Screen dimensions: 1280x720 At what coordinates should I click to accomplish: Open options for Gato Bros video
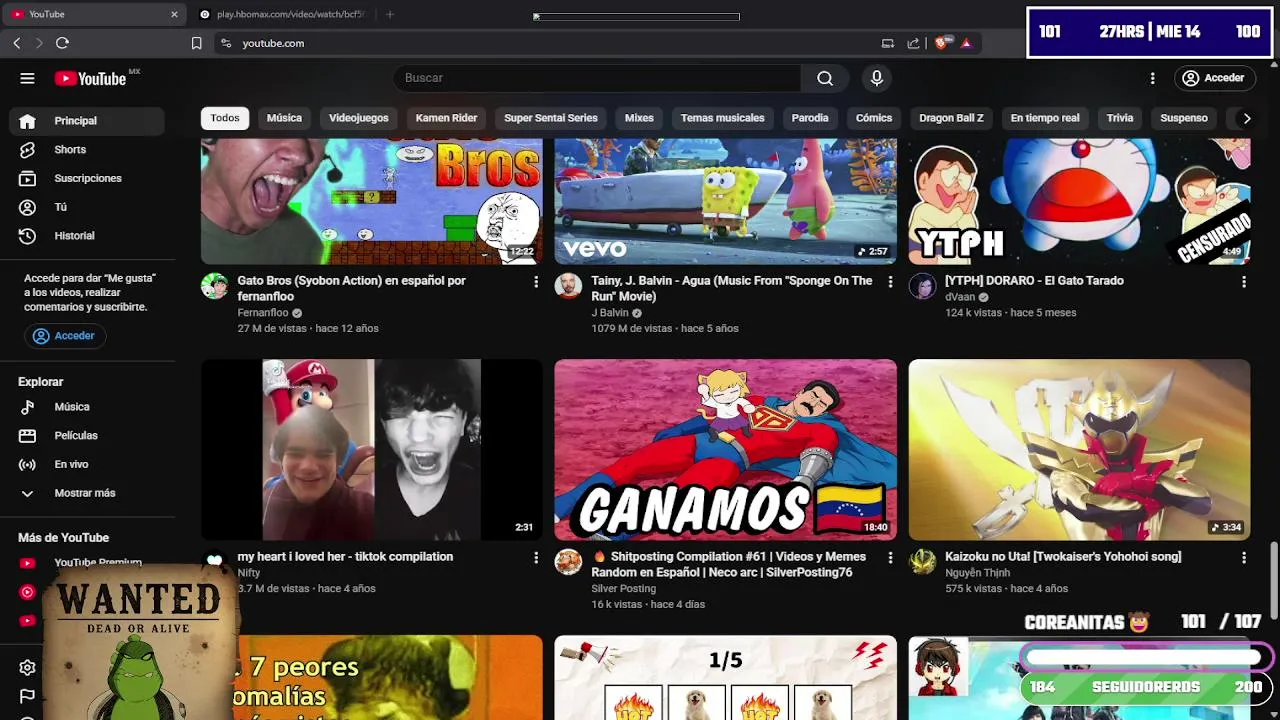(x=536, y=282)
